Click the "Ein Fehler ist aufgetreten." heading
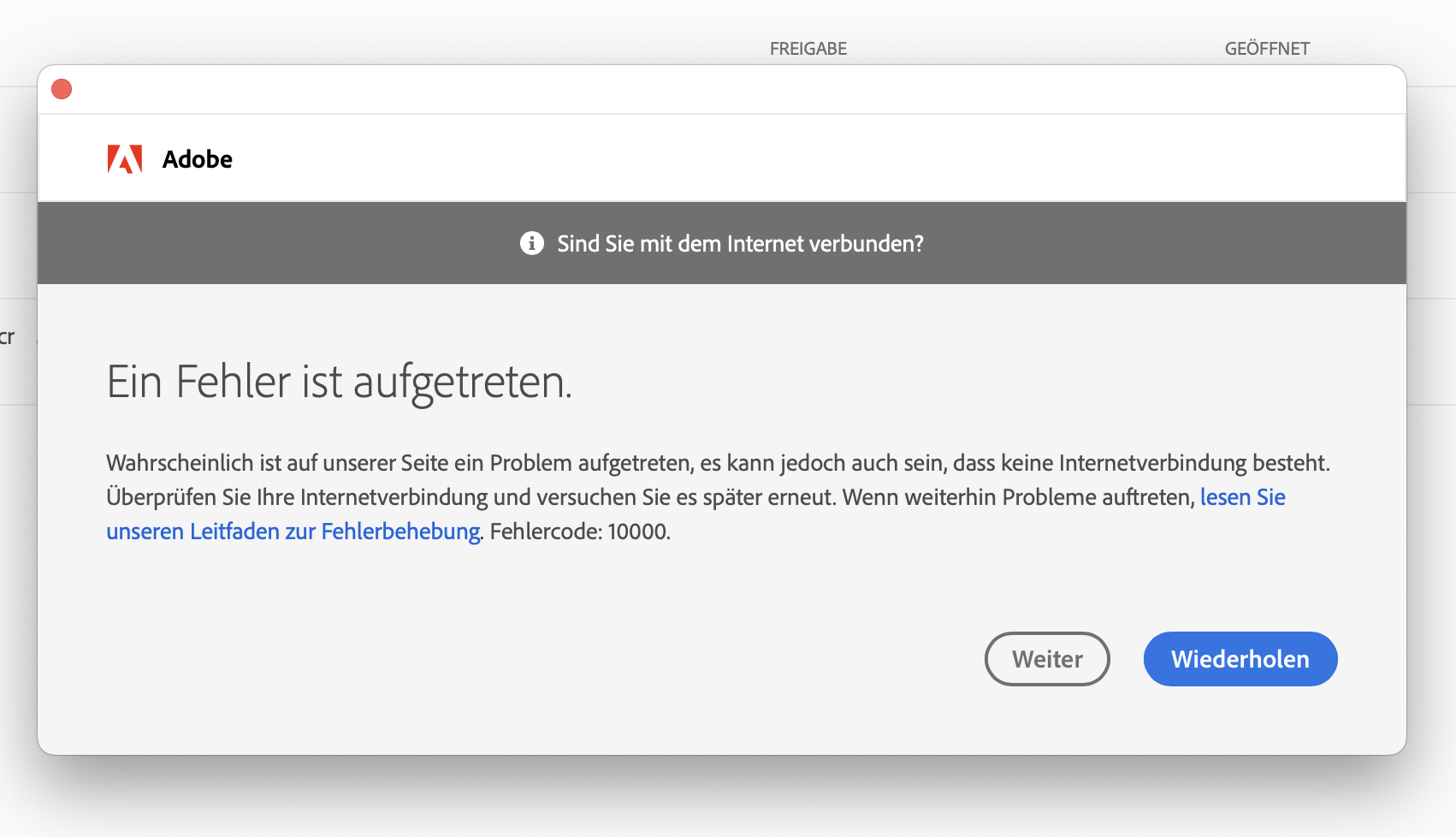The image size is (1456, 837). (339, 382)
